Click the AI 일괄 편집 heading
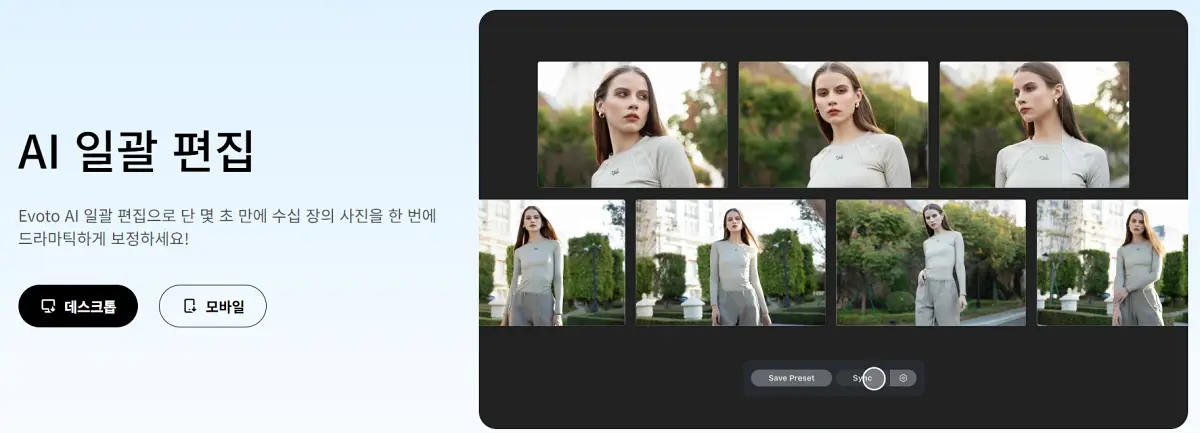 pyautogui.click(x=136, y=151)
